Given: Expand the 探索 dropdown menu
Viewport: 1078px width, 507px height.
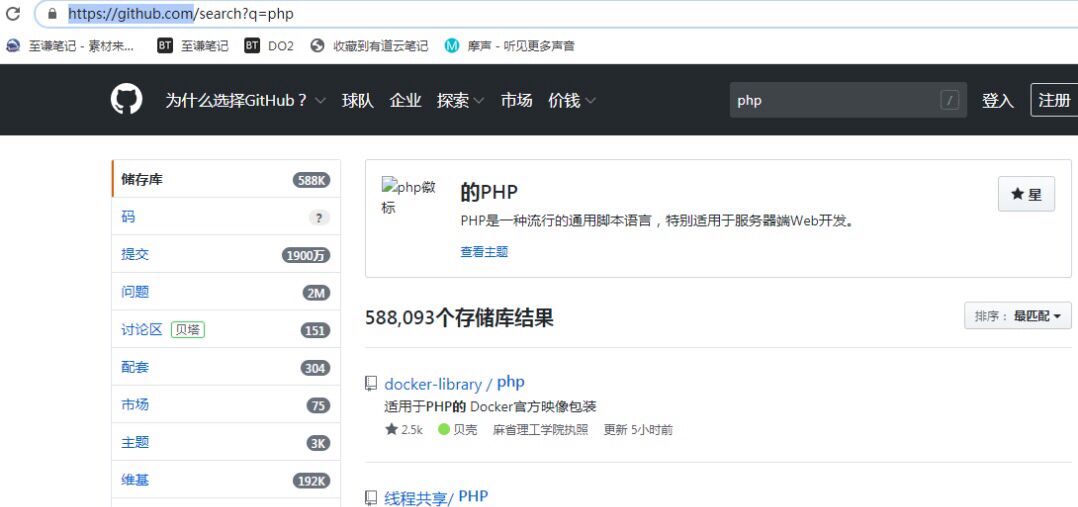Looking at the screenshot, I should click(460, 100).
